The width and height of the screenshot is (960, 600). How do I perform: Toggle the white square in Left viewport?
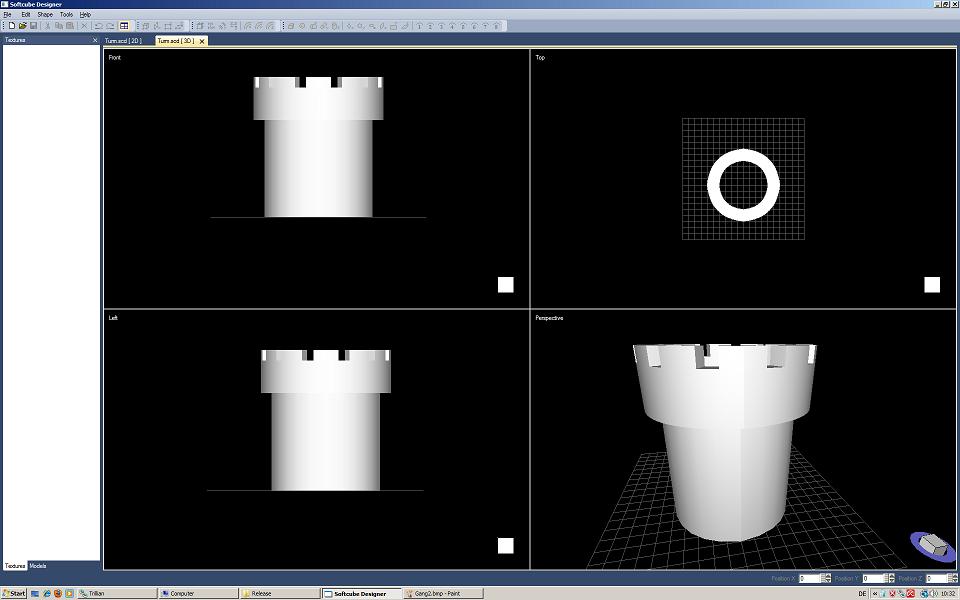(x=505, y=545)
